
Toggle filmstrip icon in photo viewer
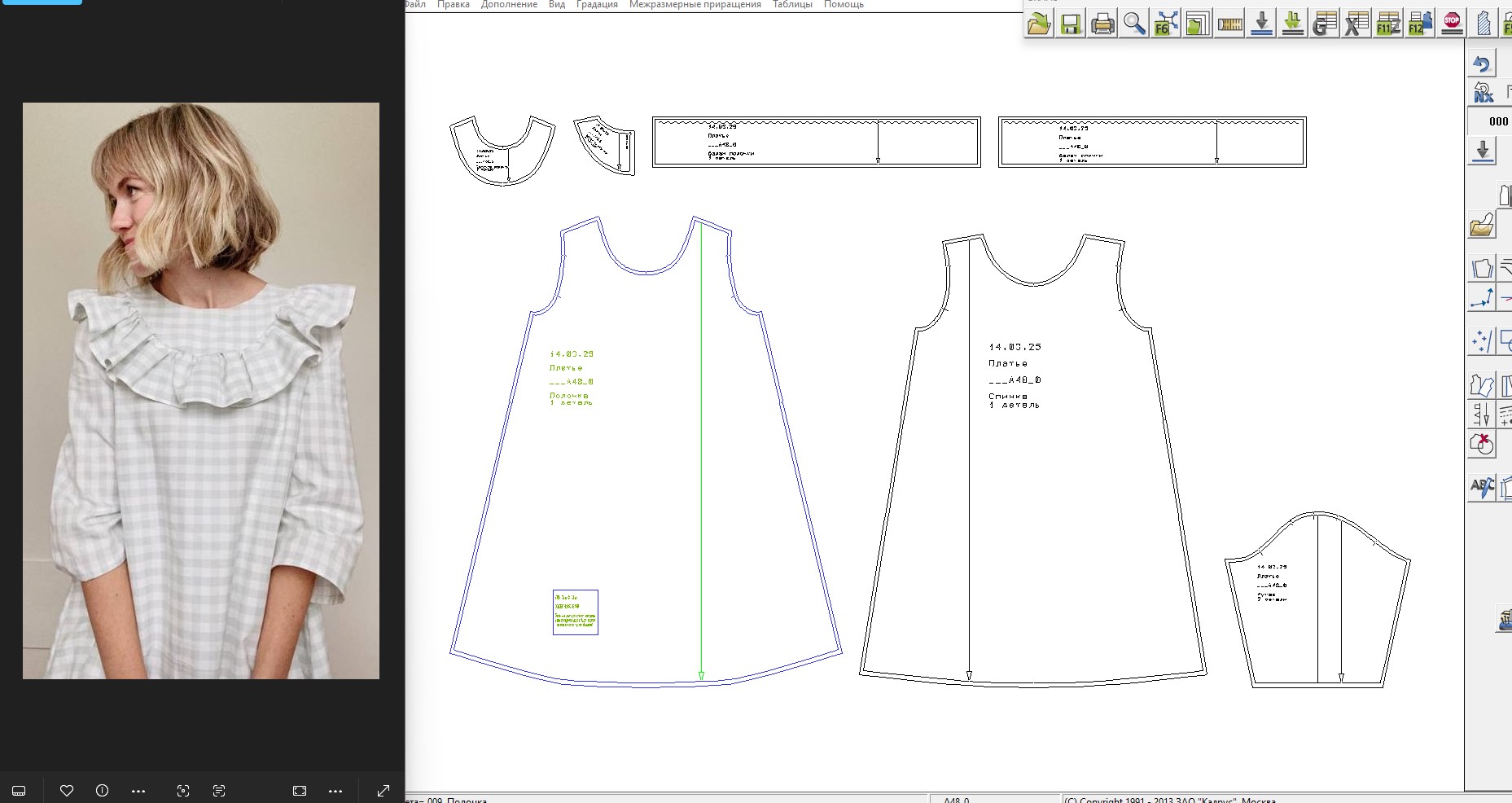pyautogui.click(x=19, y=791)
